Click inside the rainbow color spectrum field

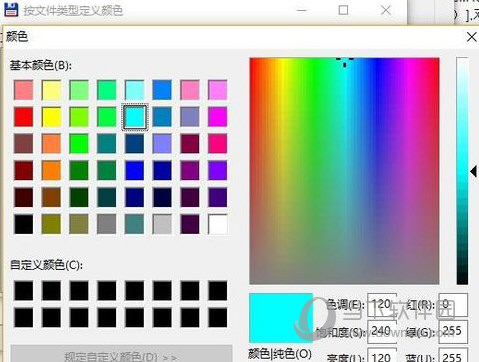pos(344,171)
